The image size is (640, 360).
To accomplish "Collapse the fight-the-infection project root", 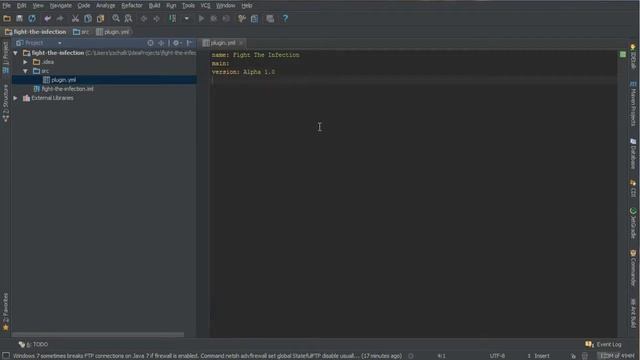I will click(16, 53).
